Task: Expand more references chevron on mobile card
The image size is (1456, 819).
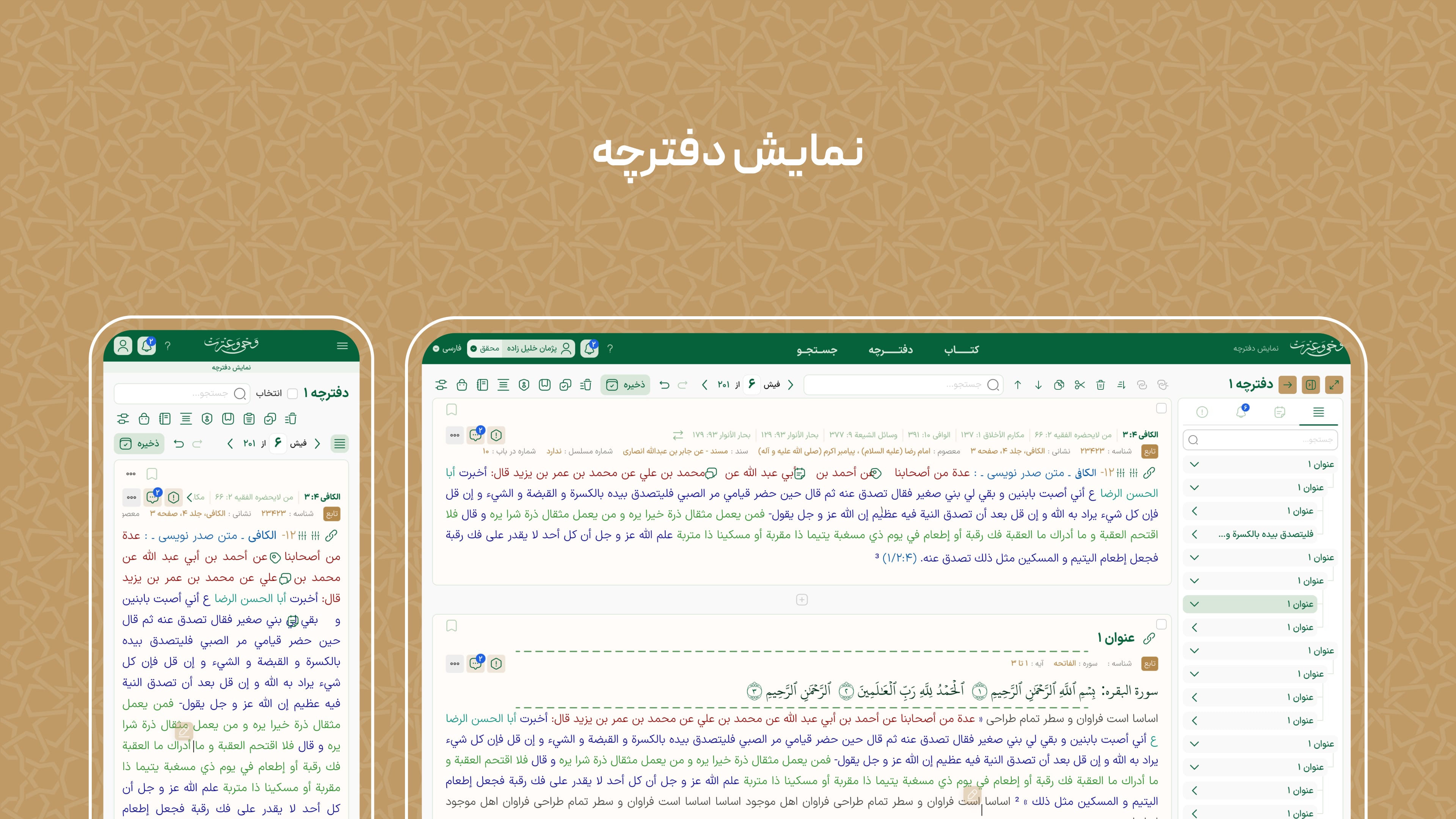Action: pyautogui.click(x=190, y=497)
